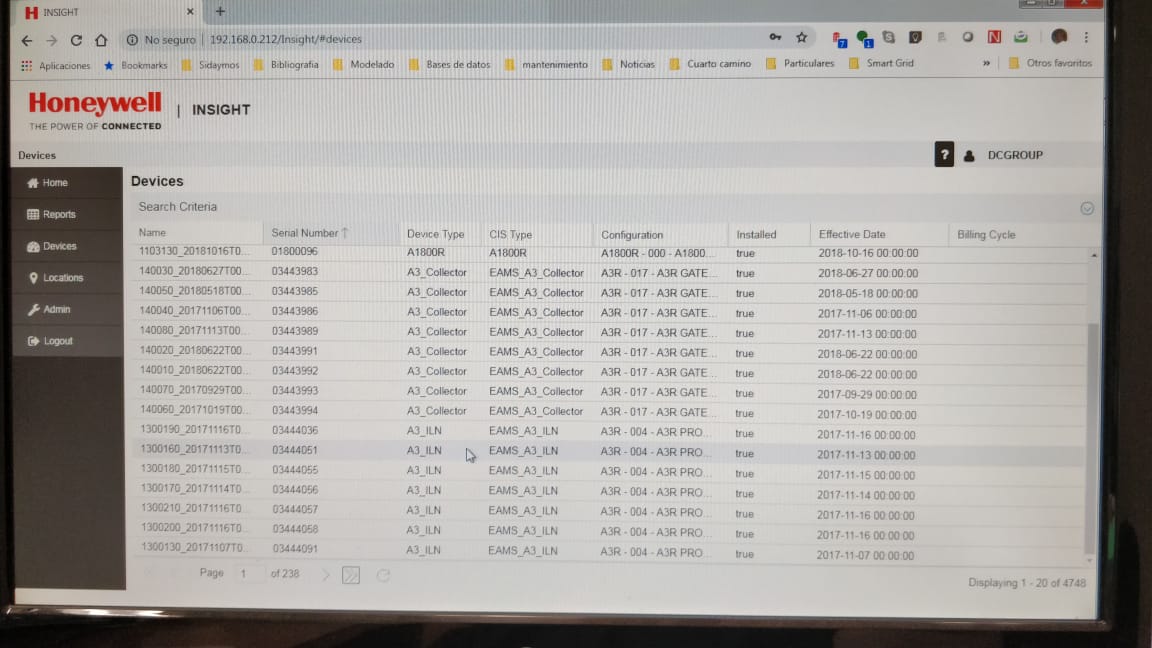Open the Bibliografía bookmark folder
Viewport: 1152px width, 648px height.
(286, 65)
